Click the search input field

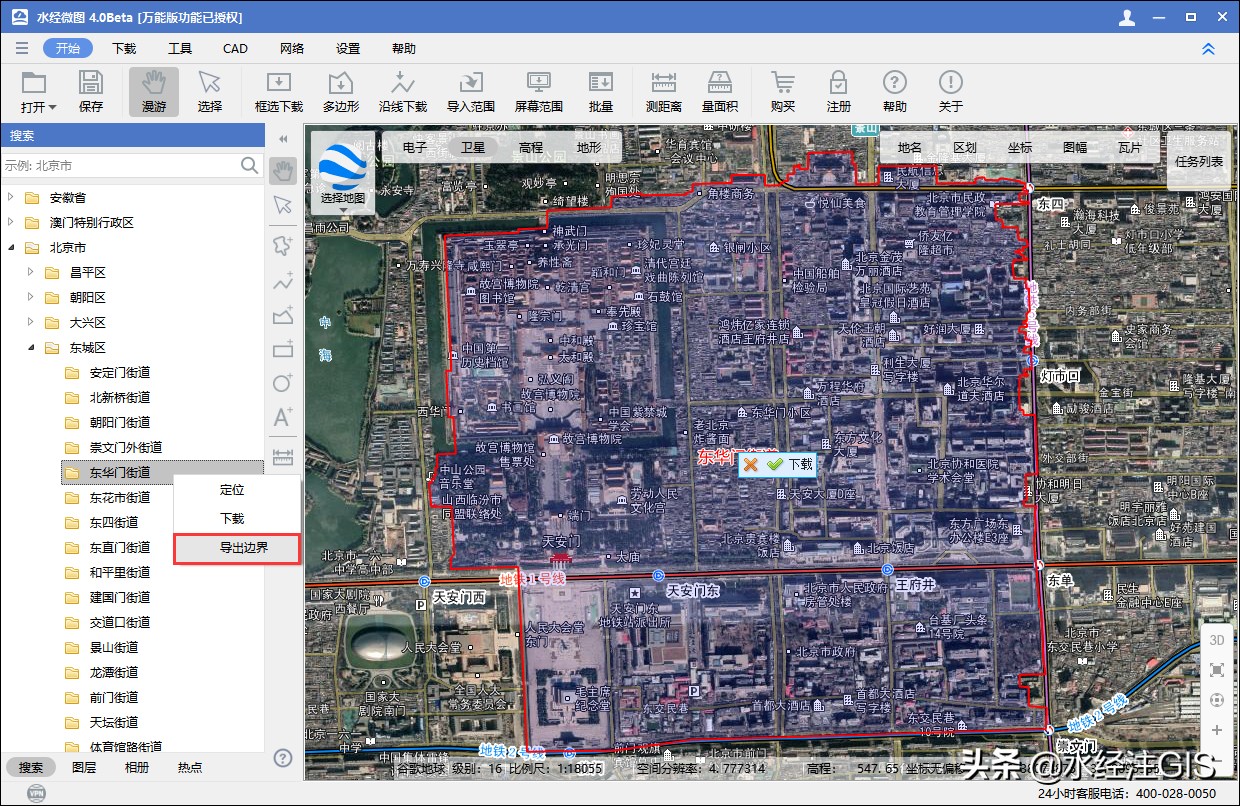pos(120,165)
